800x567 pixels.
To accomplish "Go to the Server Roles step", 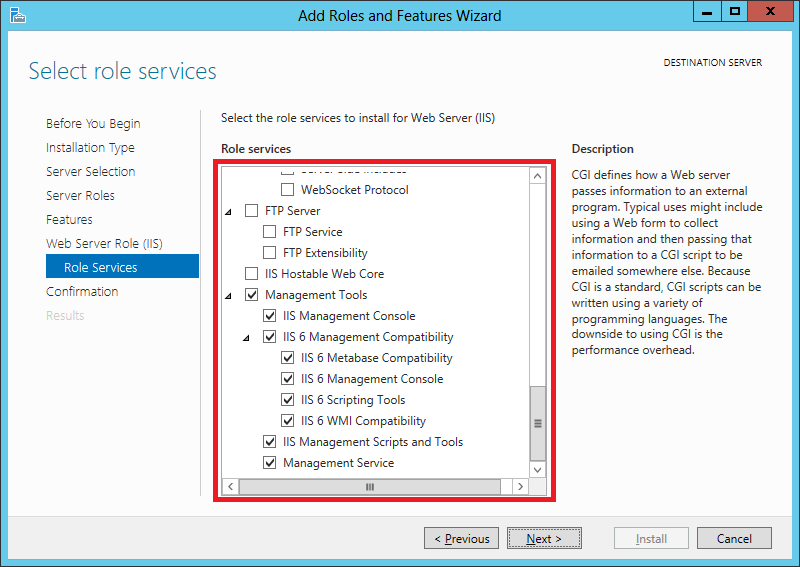I will (x=80, y=195).
